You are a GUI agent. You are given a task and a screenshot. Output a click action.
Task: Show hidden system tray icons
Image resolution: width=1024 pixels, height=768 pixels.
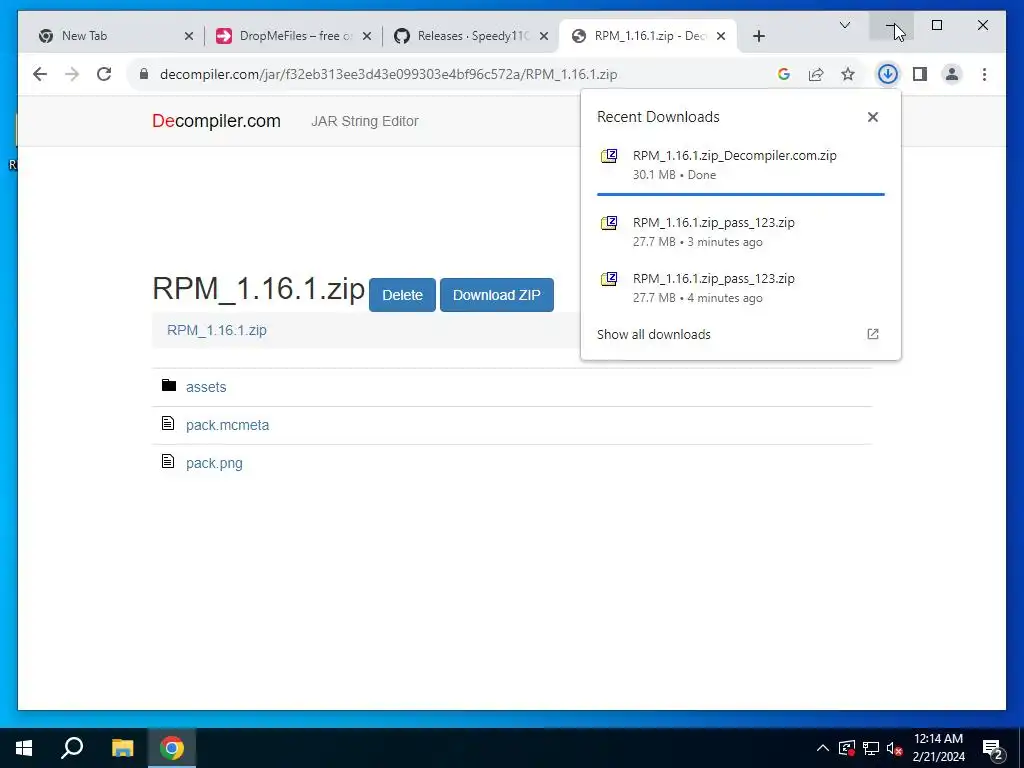coord(823,748)
